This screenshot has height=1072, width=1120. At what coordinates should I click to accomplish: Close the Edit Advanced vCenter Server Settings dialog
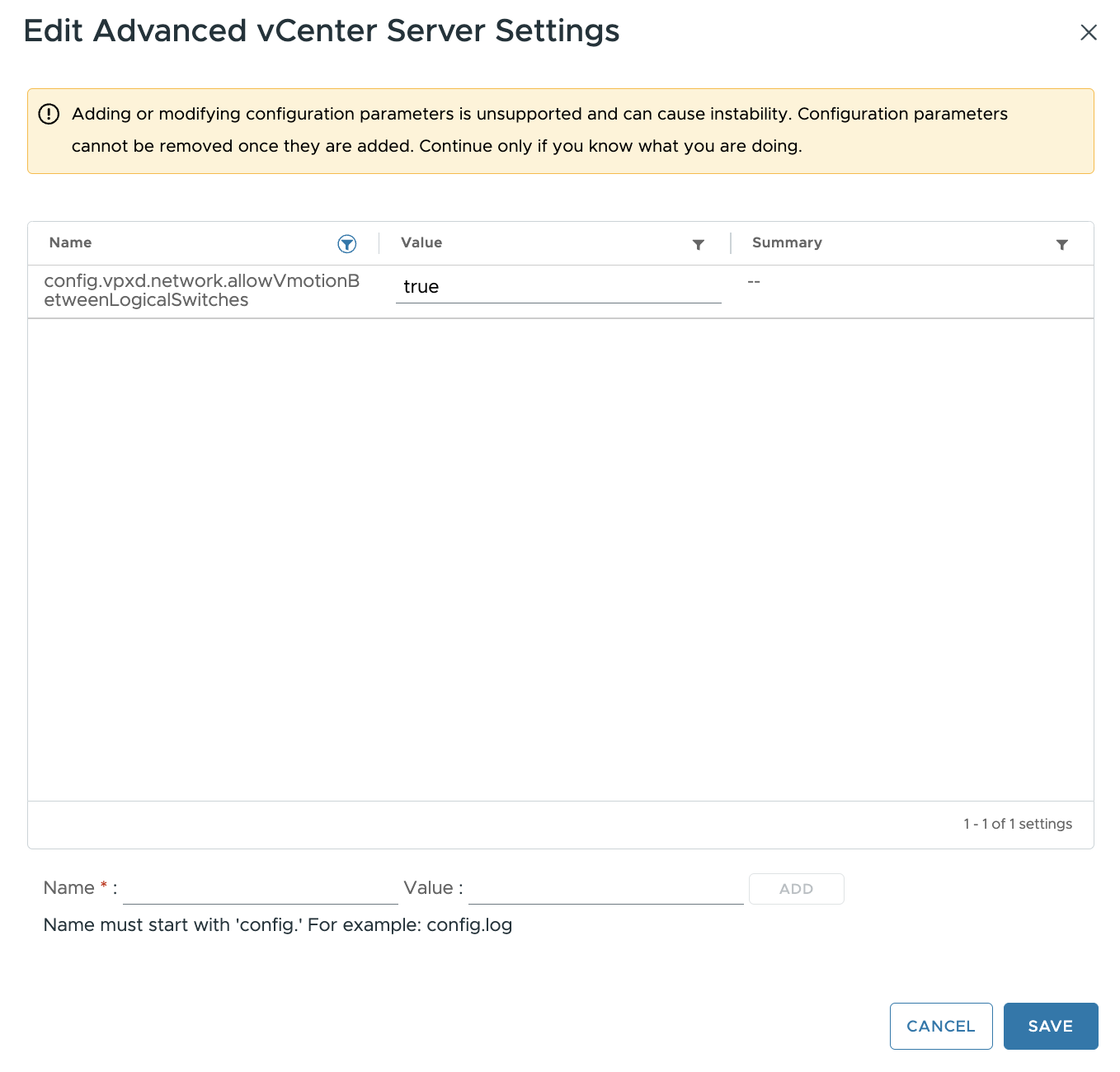point(1088,32)
